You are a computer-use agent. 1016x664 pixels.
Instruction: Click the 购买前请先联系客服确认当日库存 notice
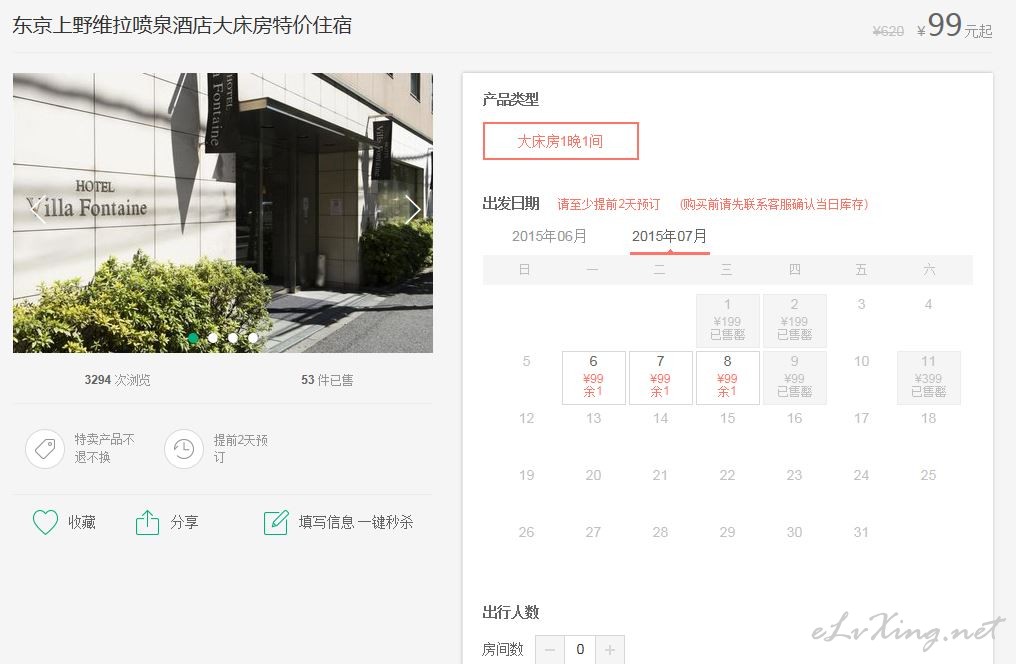[x=774, y=204]
